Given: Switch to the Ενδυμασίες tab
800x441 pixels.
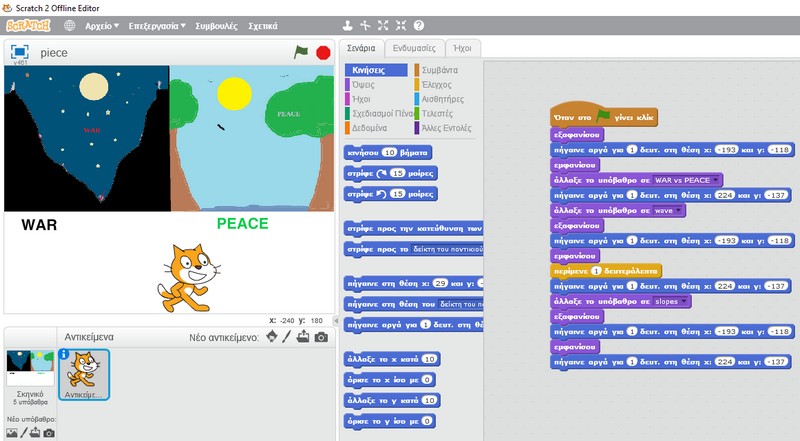Looking at the screenshot, I should 412,48.
